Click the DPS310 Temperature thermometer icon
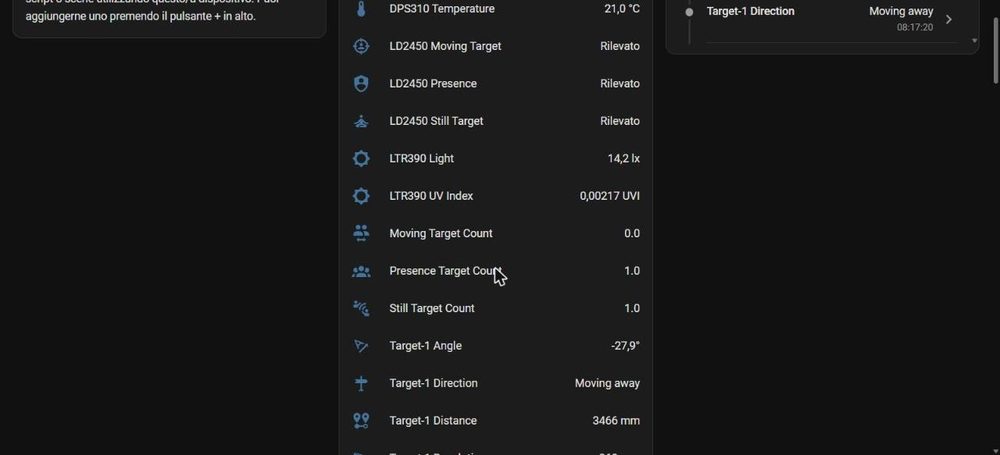 click(361, 9)
